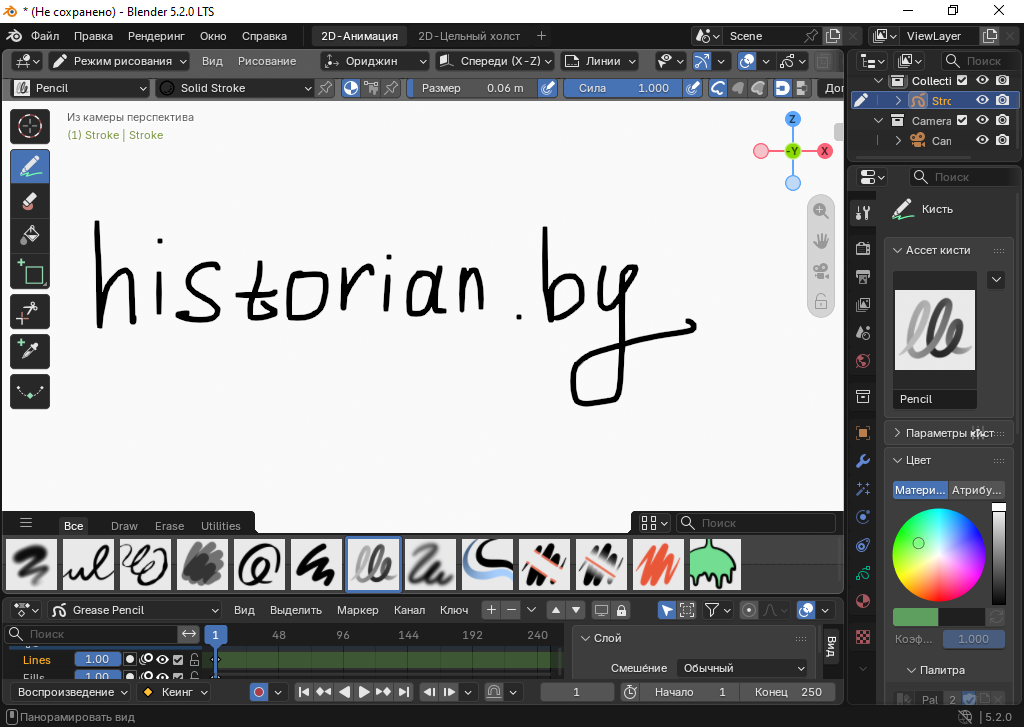Select the red Marker brush thumbnail
The image size is (1024, 727).
(658, 564)
